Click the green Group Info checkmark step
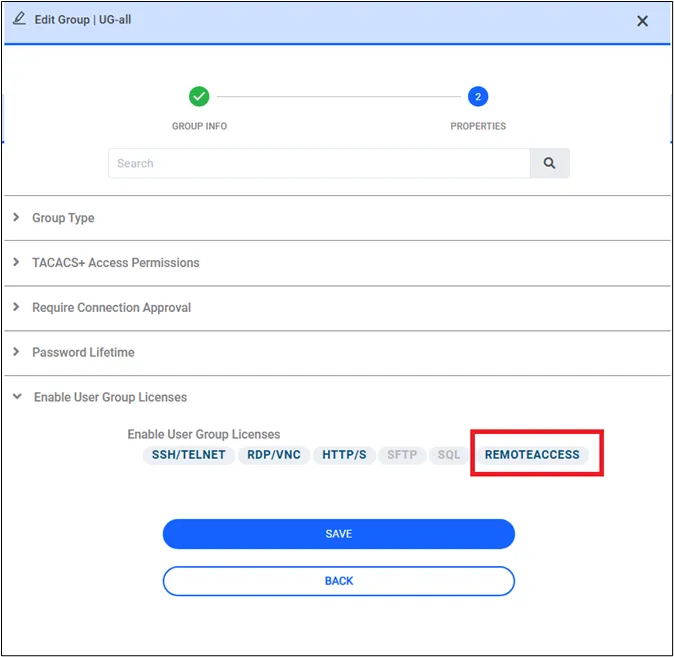 (x=199, y=96)
